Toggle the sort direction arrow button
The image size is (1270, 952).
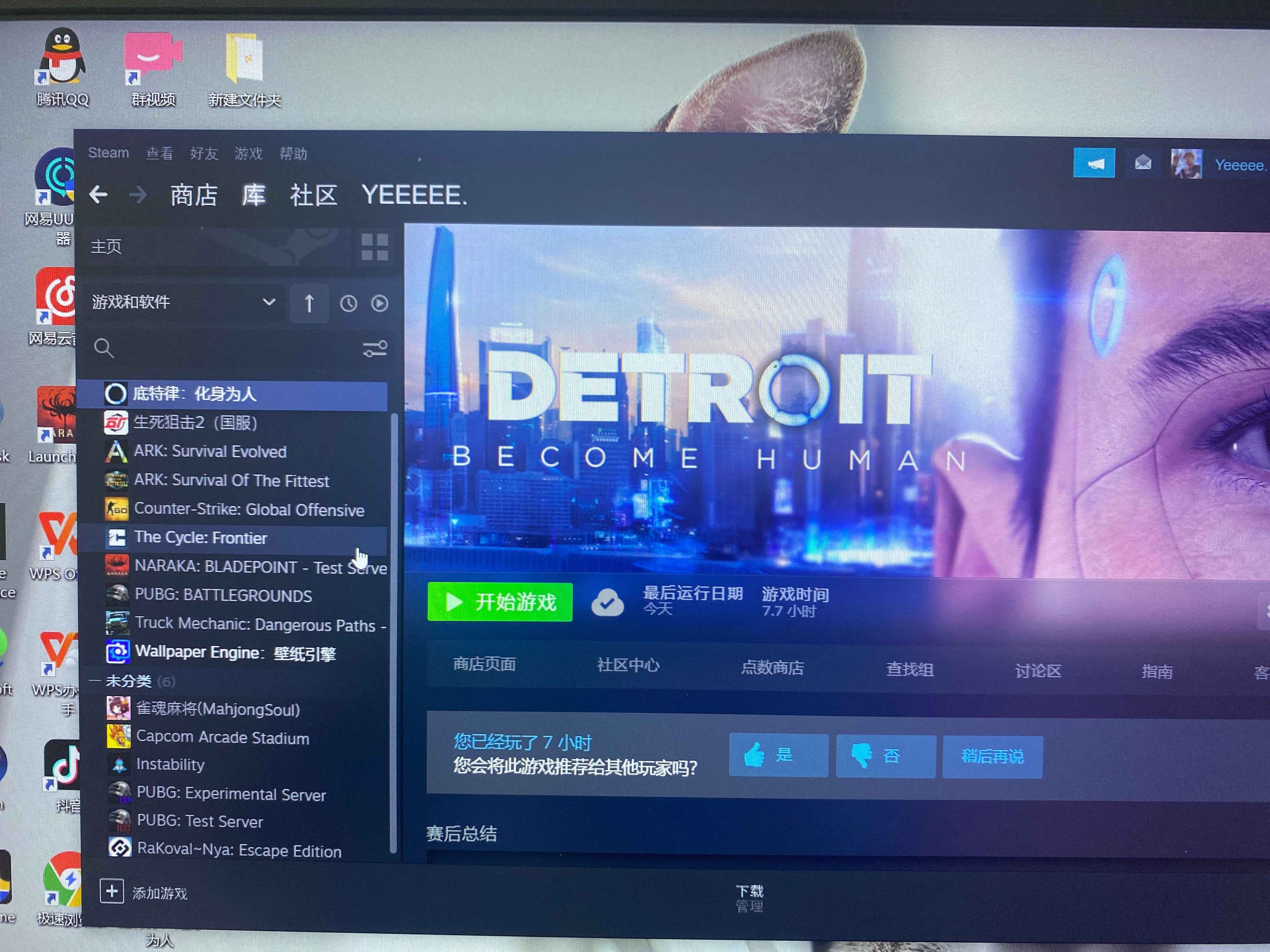click(309, 303)
